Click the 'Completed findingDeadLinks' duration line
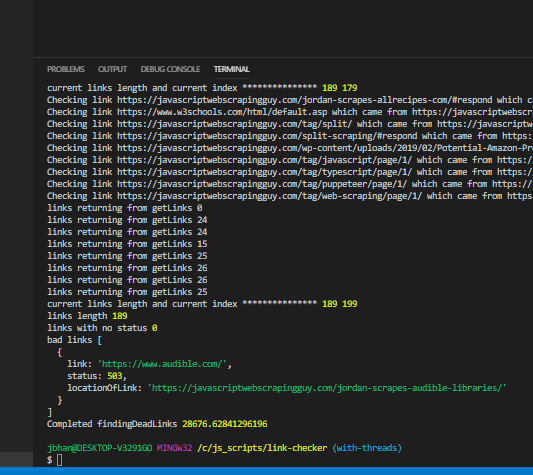533x475 pixels. point(157,424)
